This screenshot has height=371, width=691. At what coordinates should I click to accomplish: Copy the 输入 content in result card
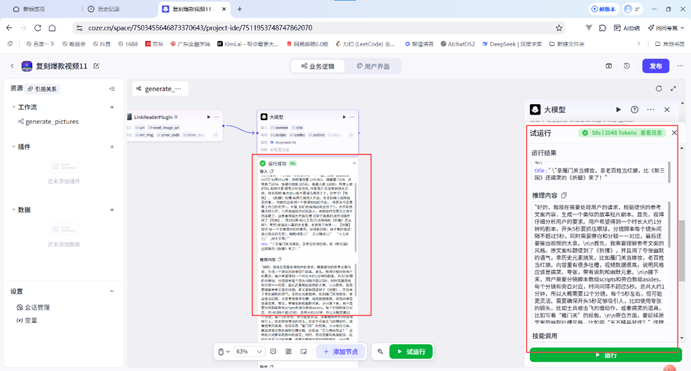[272, 171]
